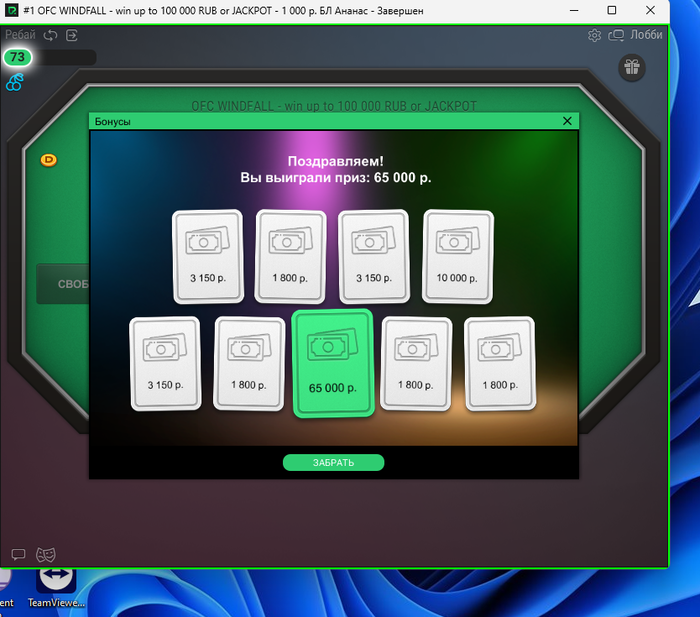Click the orange dealer button chip
Image resolution: width=700 pixels, height=617 pixels.
[x=49, y=160]
